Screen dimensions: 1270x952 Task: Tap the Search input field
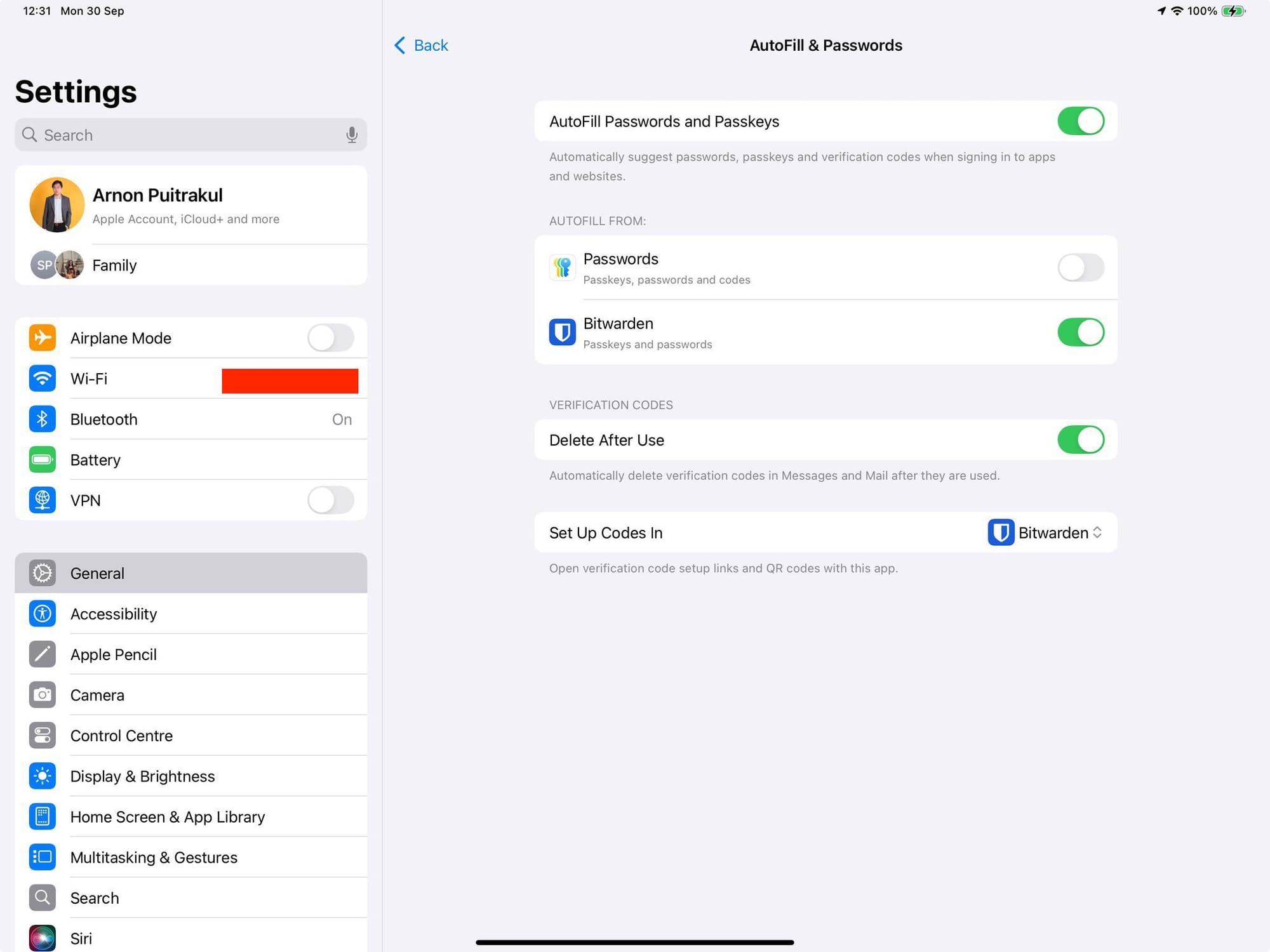point(192,135)
